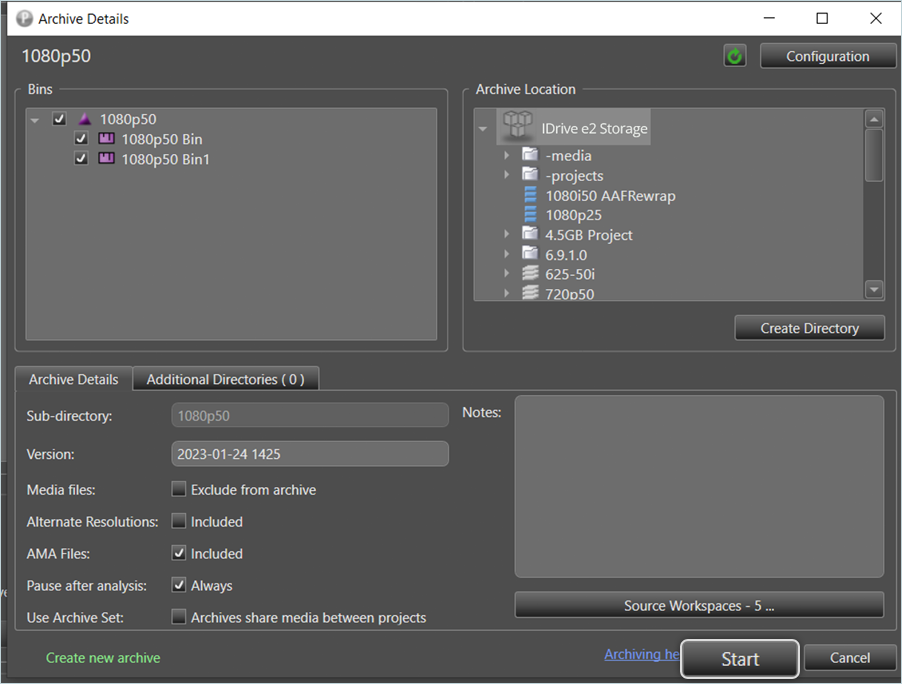Click the Archive Location scroll down arrow
The height and width of the screenshot is (684, 902).
pyautogui.click(x=874, y=290)
